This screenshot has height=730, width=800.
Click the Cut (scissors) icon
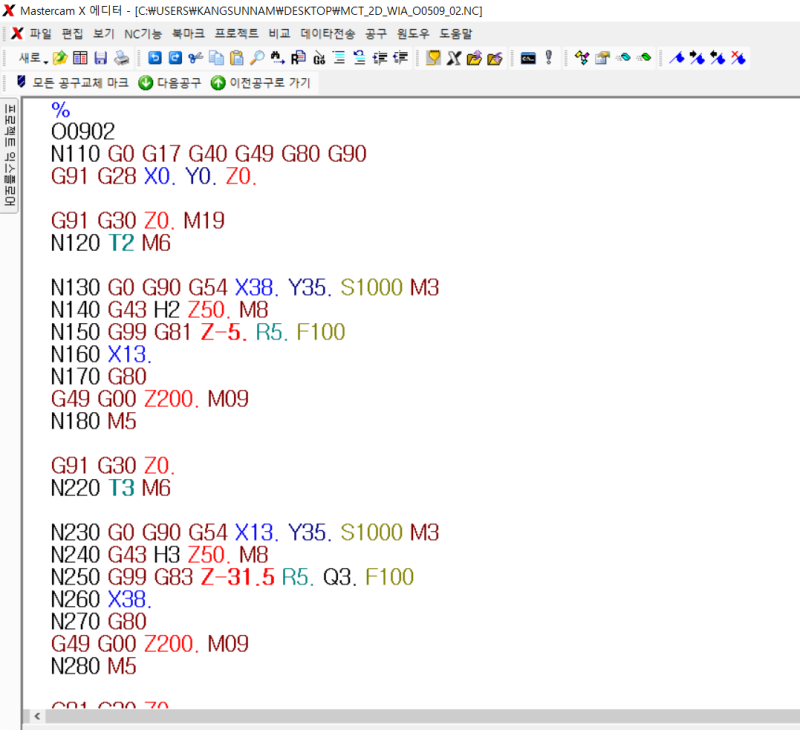[x=195, y=58]
